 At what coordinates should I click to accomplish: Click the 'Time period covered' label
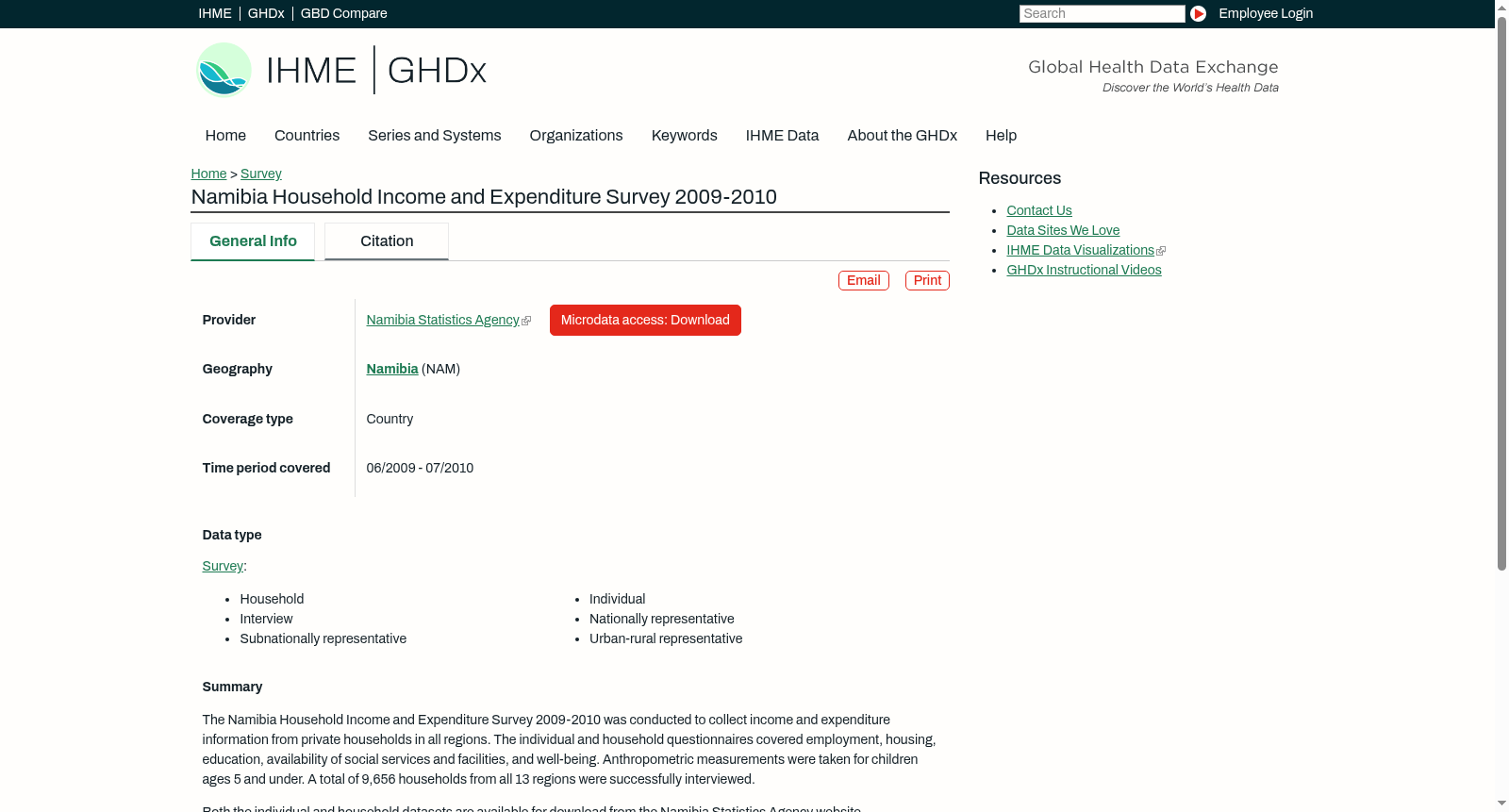click(x=266, y=468)
